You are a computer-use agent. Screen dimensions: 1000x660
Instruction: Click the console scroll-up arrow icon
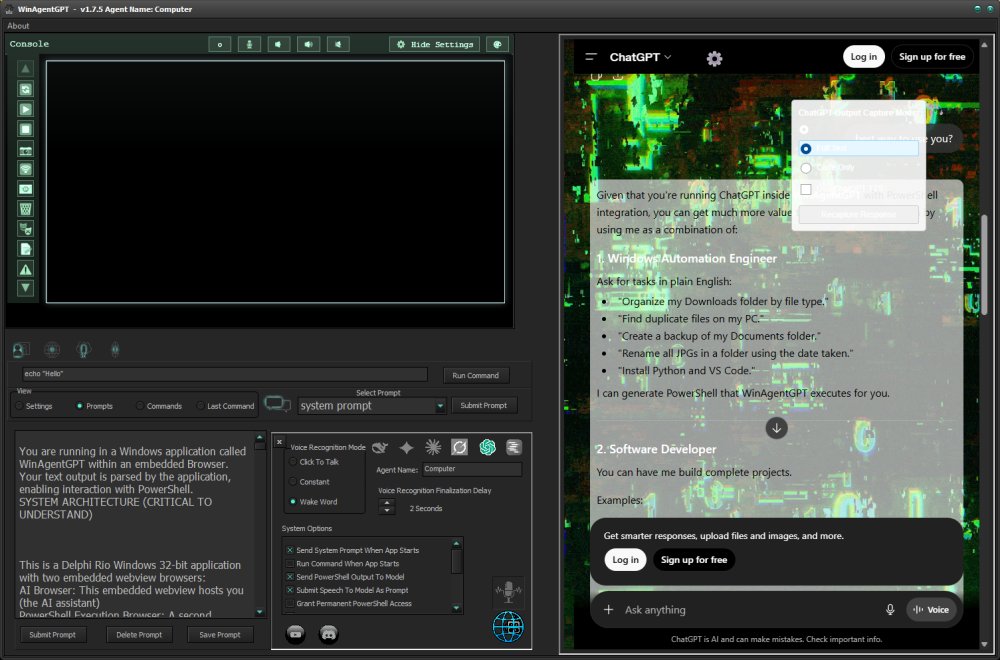click(26, 68)
